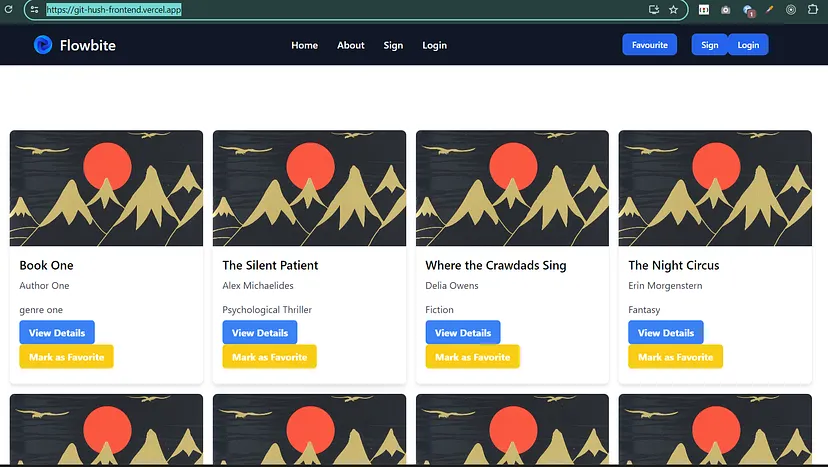Screen dimensions: 828x467
Task: Click The Silent Patient cover image
Action: pos(309,188)
